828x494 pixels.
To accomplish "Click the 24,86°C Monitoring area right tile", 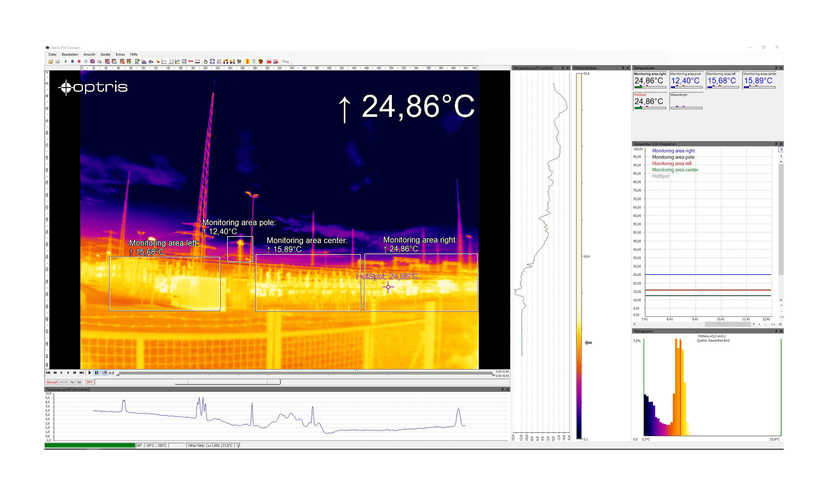I will 650,80.
